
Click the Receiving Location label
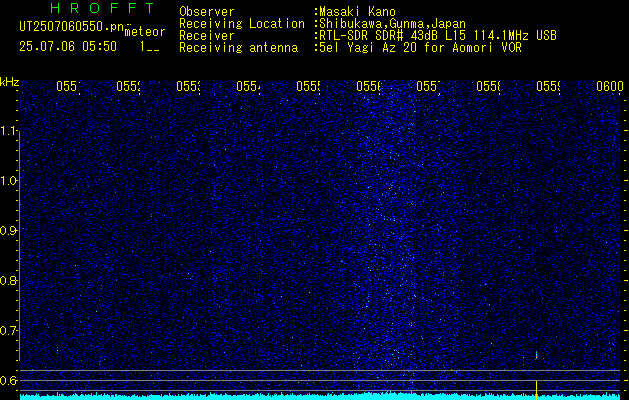(x=242, y=24)
